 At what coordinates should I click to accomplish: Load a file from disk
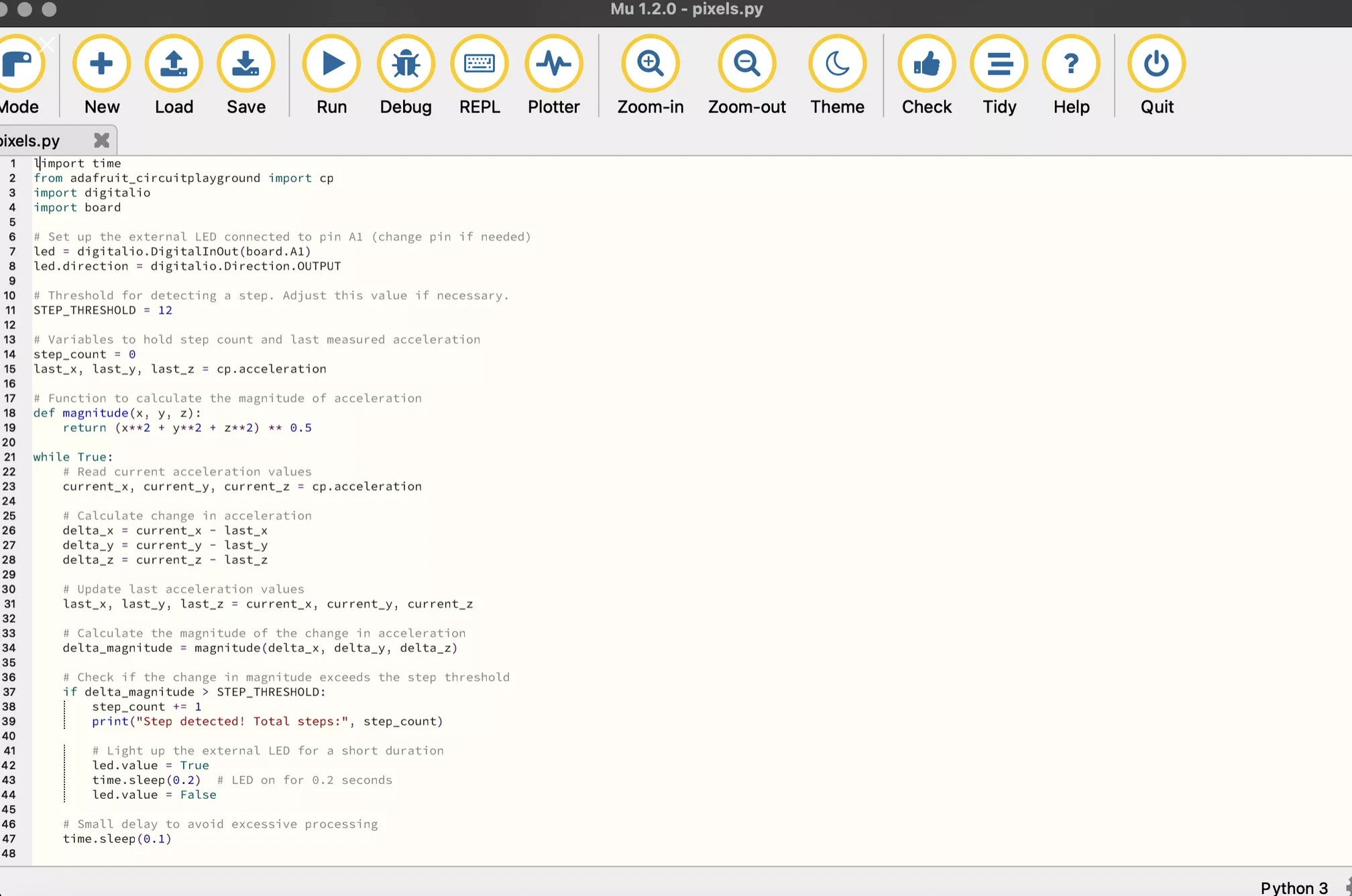coord(174,75)
